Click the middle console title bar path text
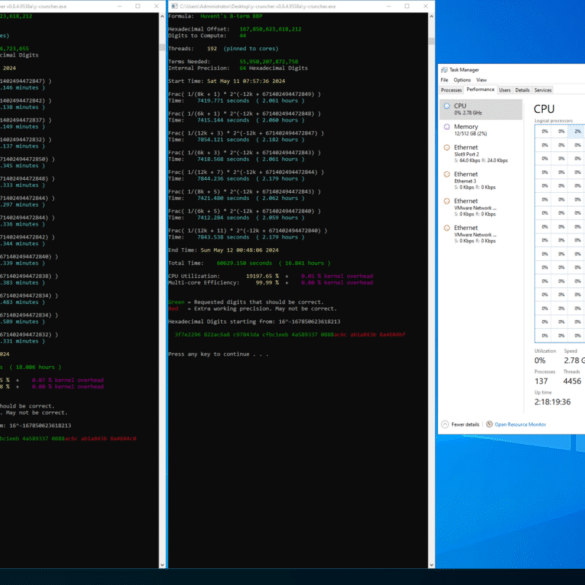Viewport: 585px width, 585px height. 257,6
